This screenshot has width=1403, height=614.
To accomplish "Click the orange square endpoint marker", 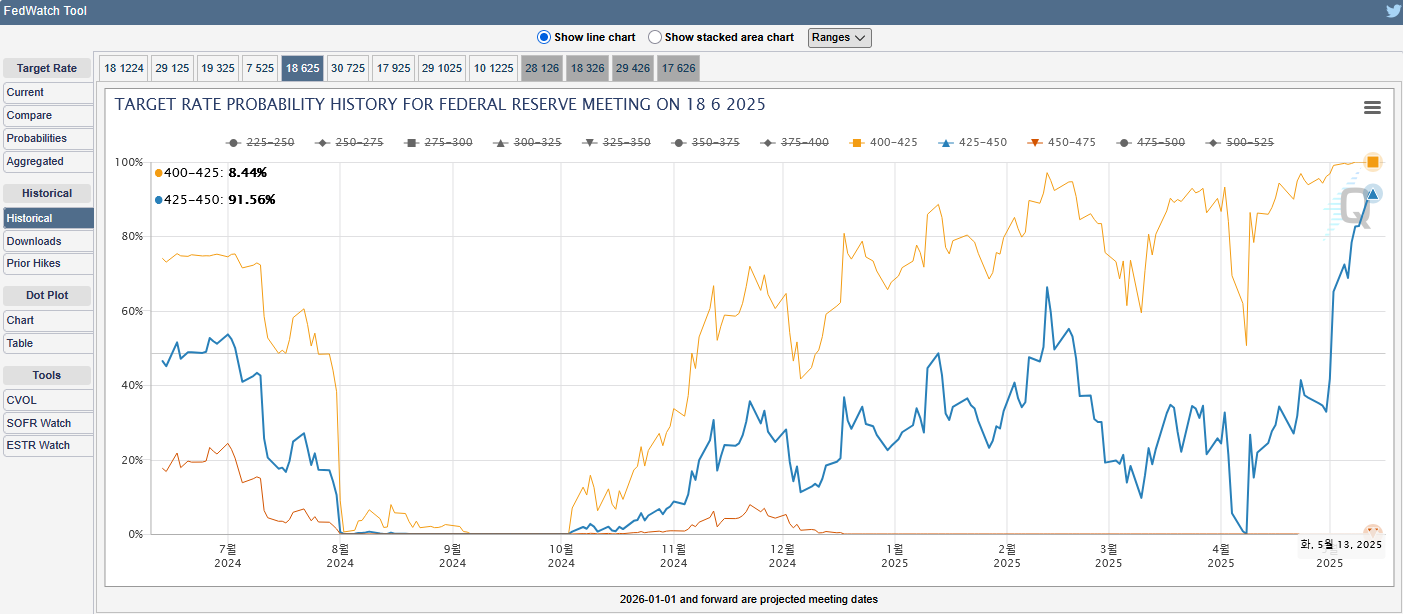I will 1373,162.
